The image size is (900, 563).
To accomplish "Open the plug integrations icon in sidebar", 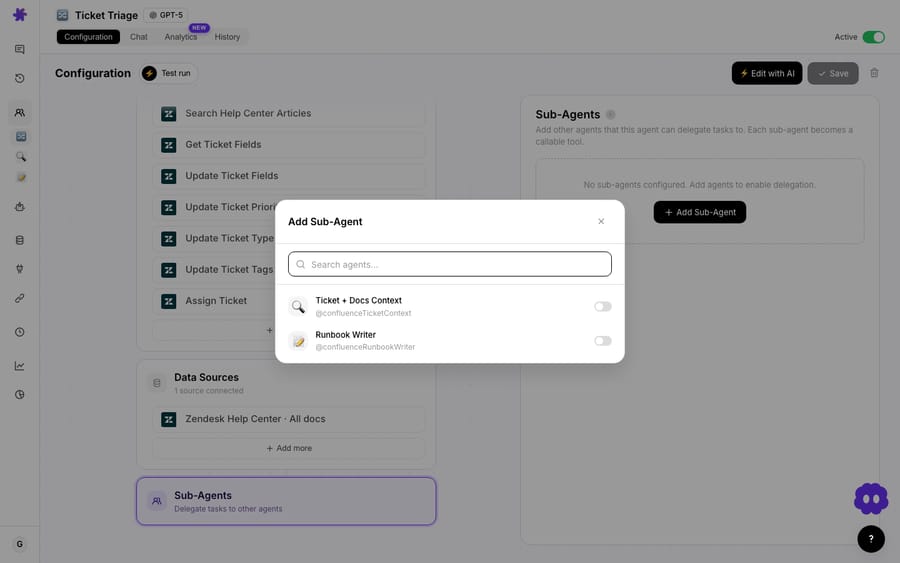I will click(20, 269).
